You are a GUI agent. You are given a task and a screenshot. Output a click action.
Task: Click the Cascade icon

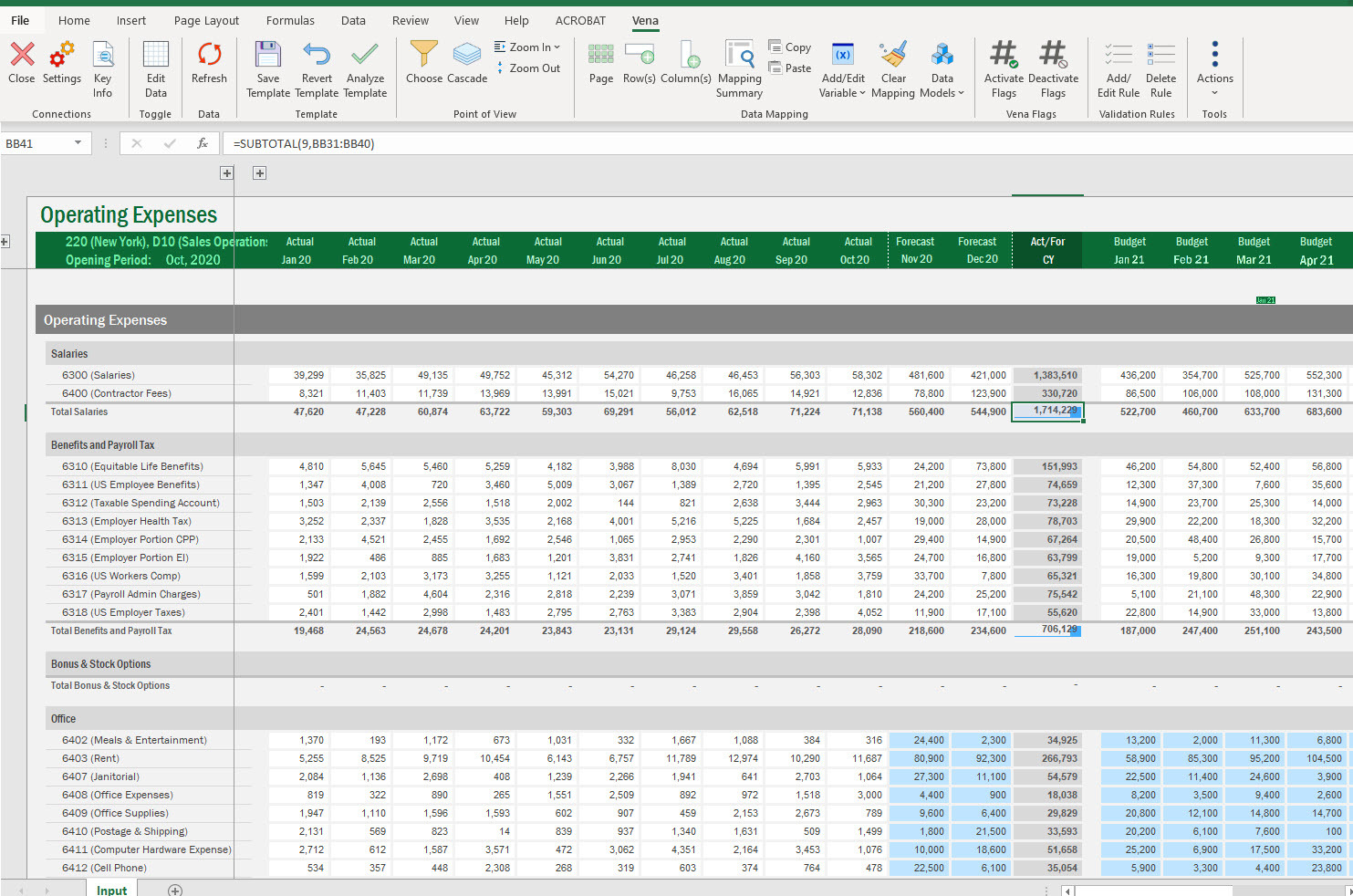tap(467, 56)
